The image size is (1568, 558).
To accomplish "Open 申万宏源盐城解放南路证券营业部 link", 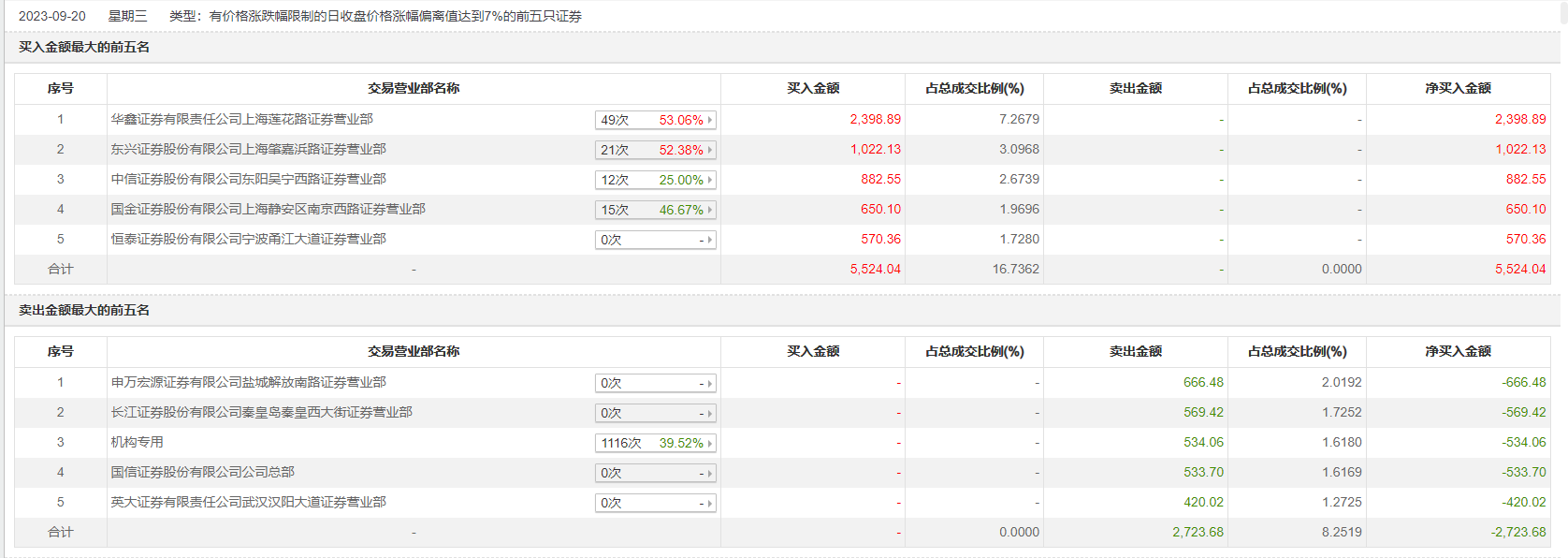I will tap(248, 382).
